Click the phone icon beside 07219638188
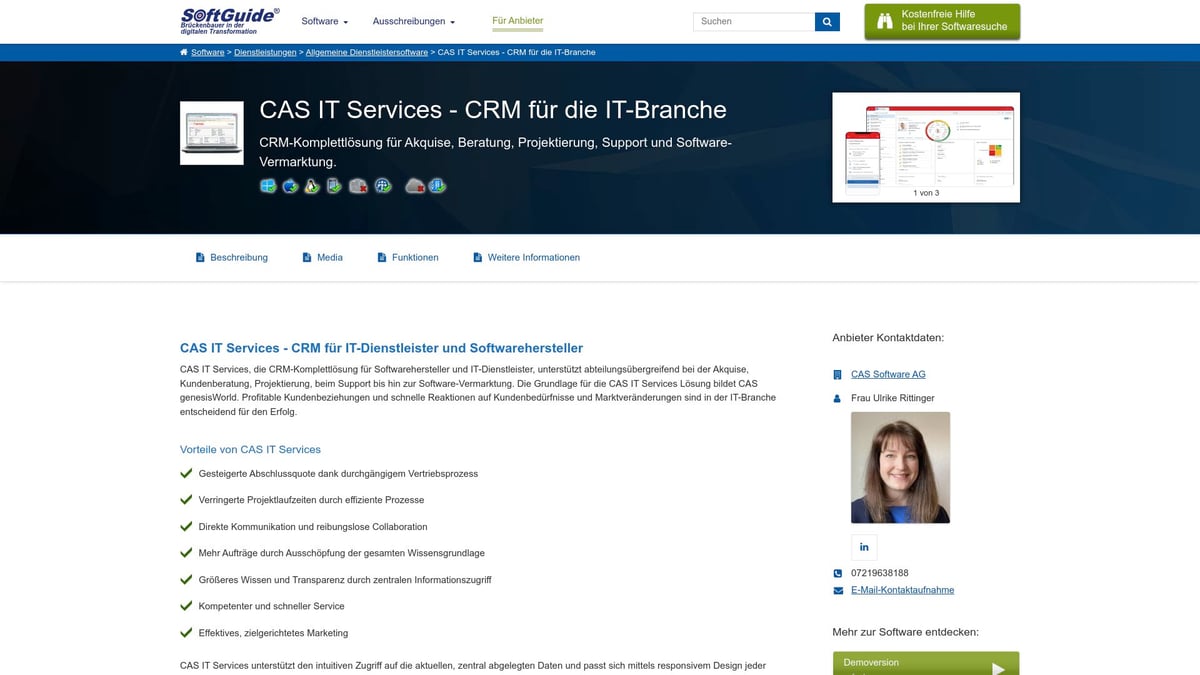Screen dimensions: 1200x675 coord(838,573)
